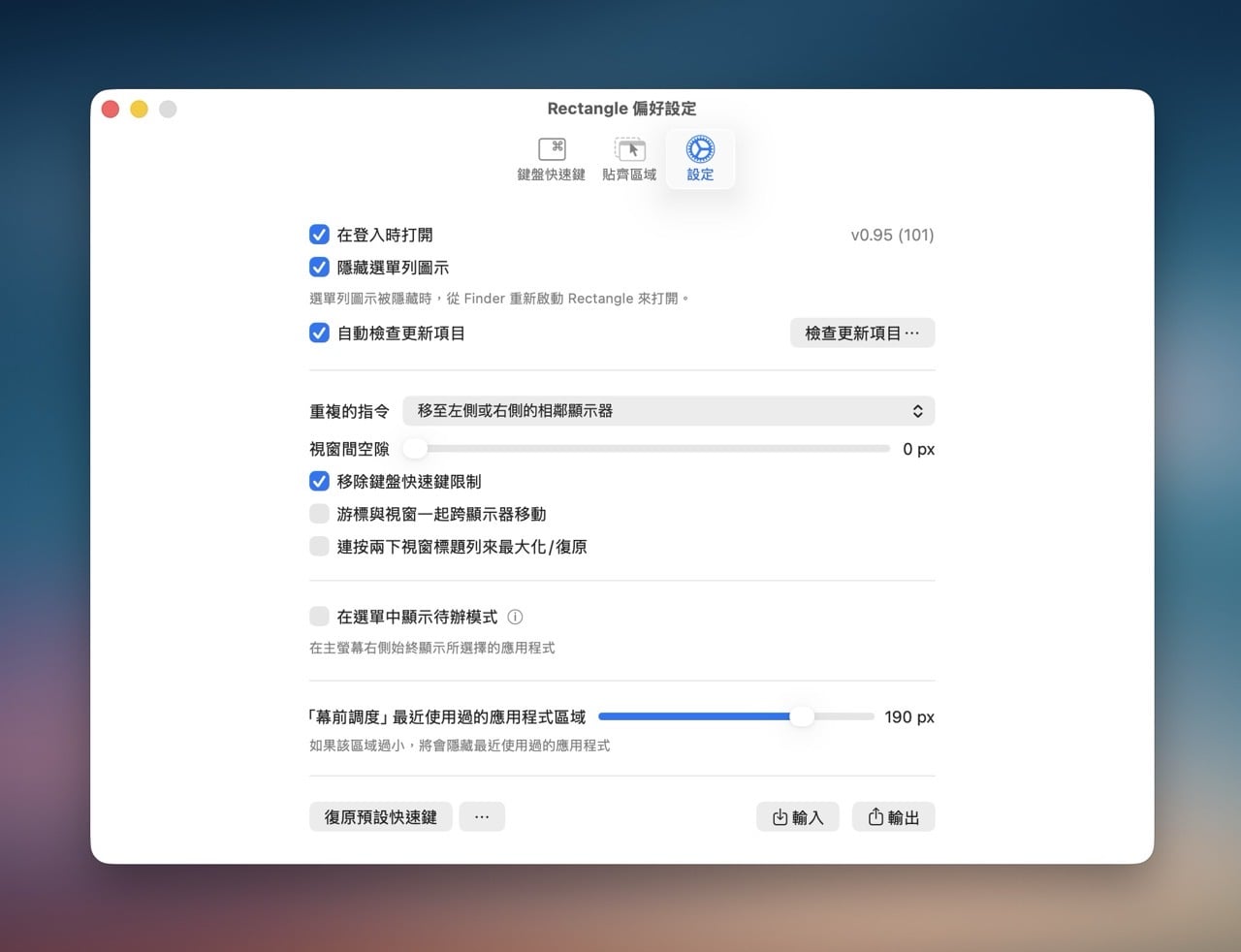1241x952 pixels.
Task: Select the 設定 settings gear icon
Action: point(700,149)
